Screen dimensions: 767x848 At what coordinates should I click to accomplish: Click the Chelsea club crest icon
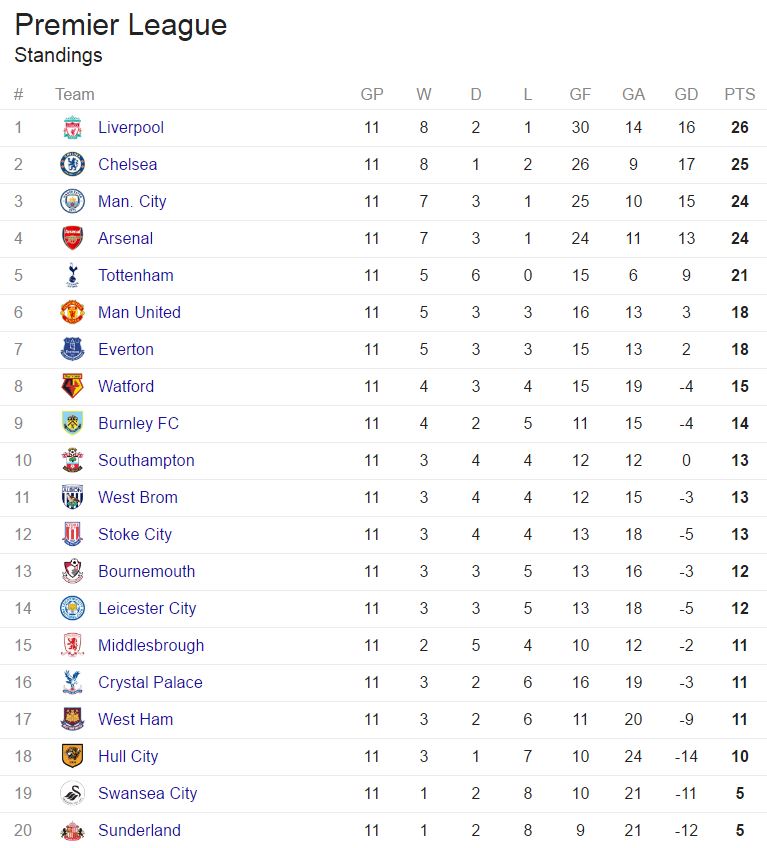[x=72, y=165]
